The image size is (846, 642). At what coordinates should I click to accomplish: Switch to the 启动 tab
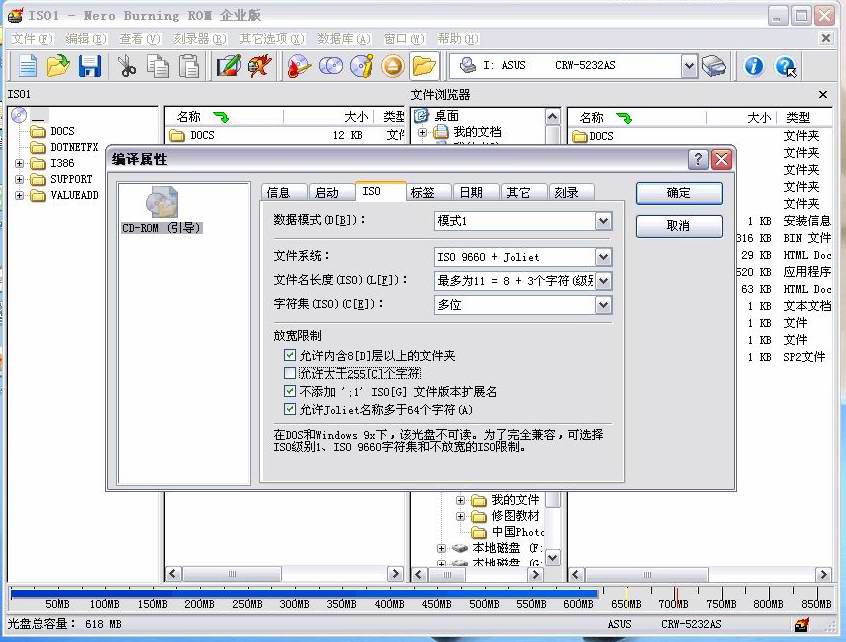coord(331,193)
